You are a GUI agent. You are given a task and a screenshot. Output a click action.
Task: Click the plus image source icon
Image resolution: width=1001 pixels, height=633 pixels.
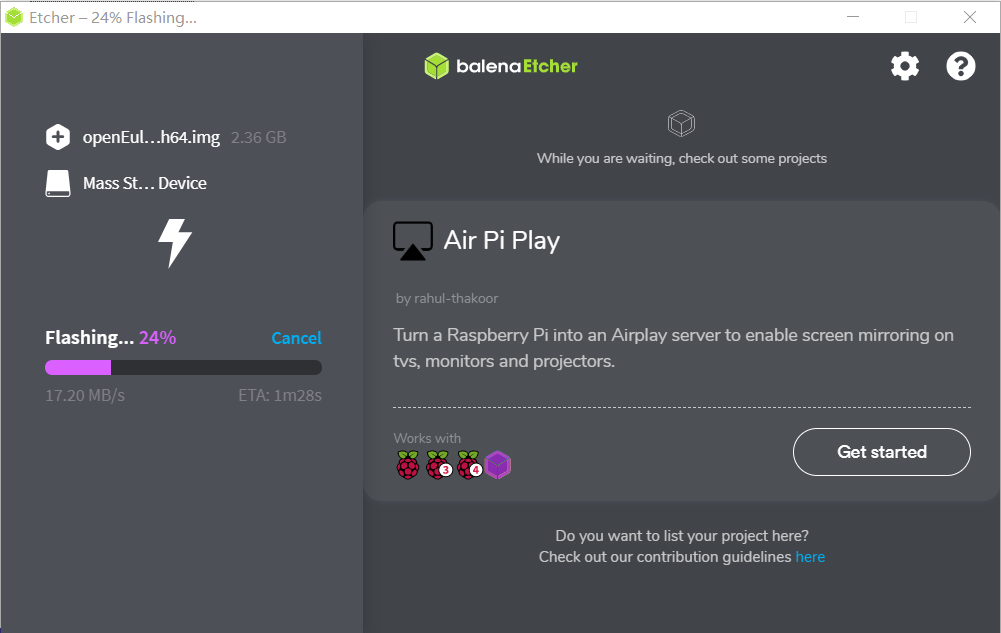click(x=57, y=137)
